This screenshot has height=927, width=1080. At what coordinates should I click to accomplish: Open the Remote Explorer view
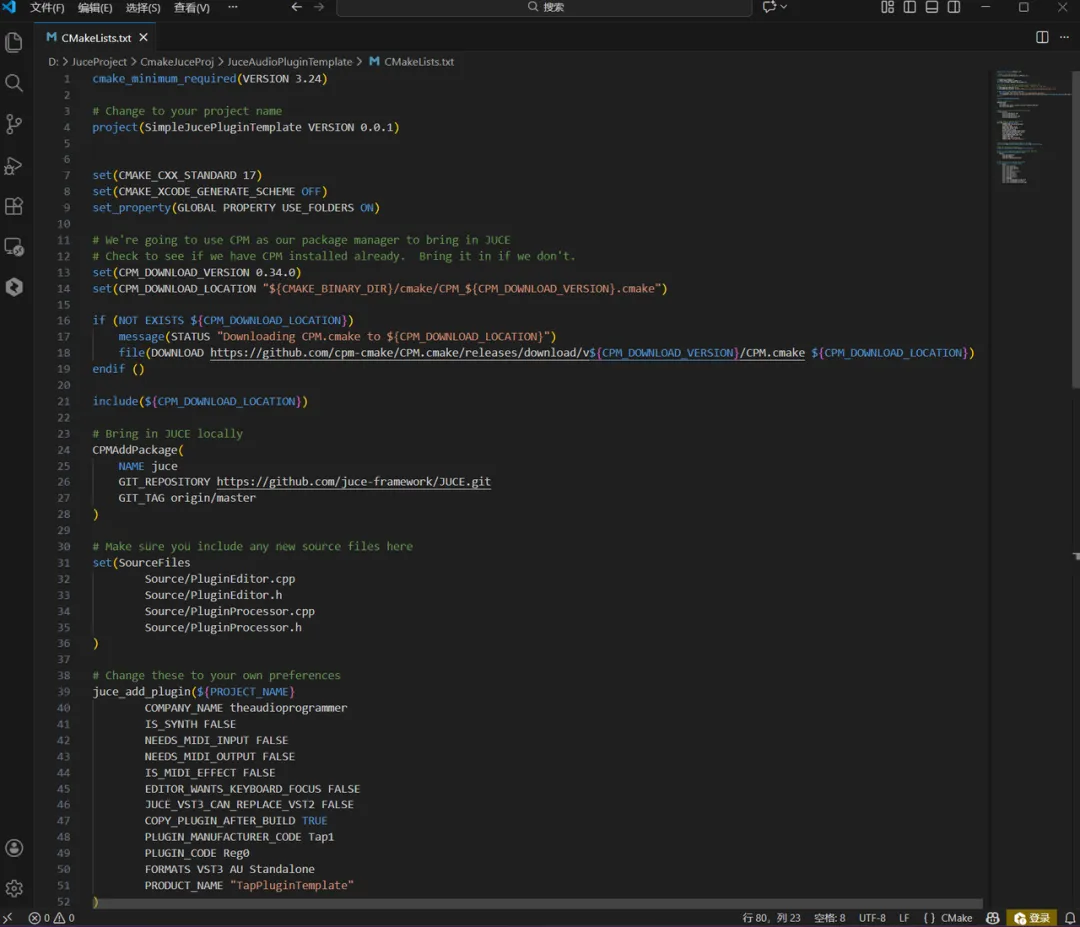[x=14, y=246]
